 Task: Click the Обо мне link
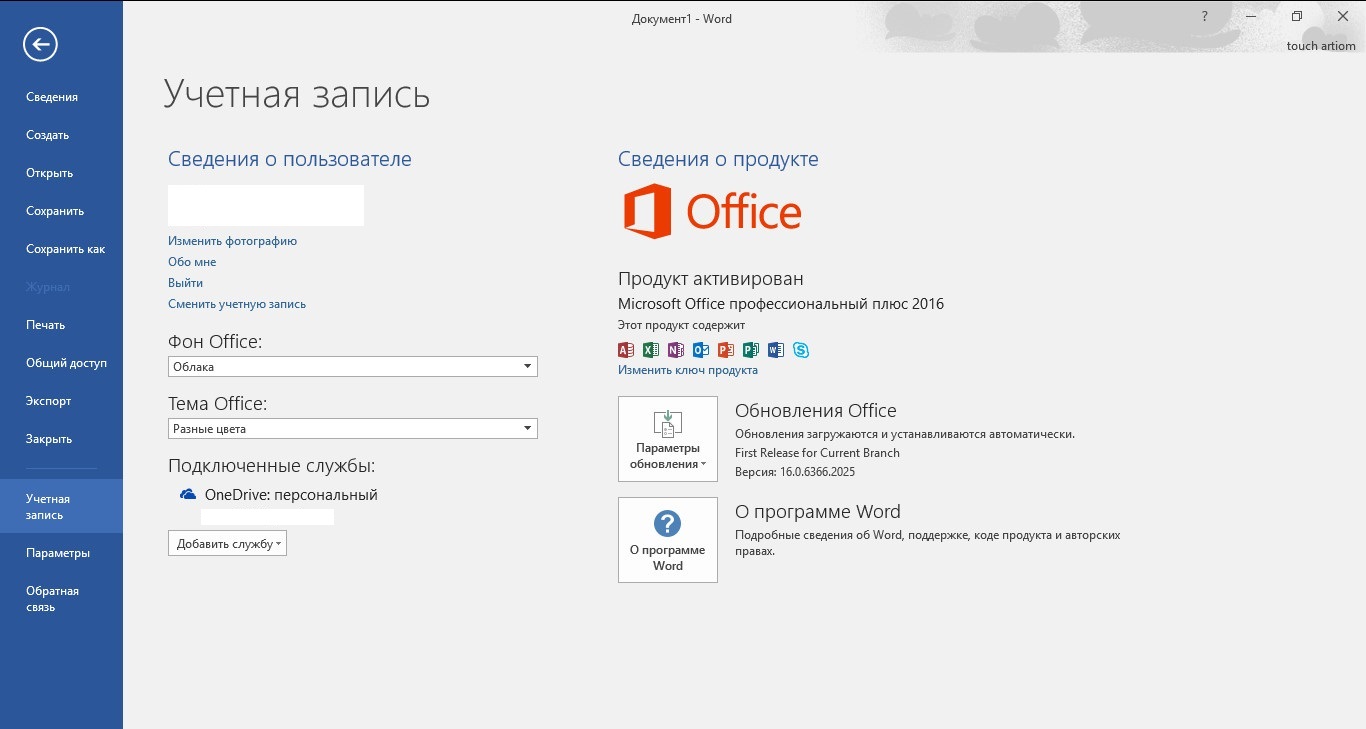[192, 262]
